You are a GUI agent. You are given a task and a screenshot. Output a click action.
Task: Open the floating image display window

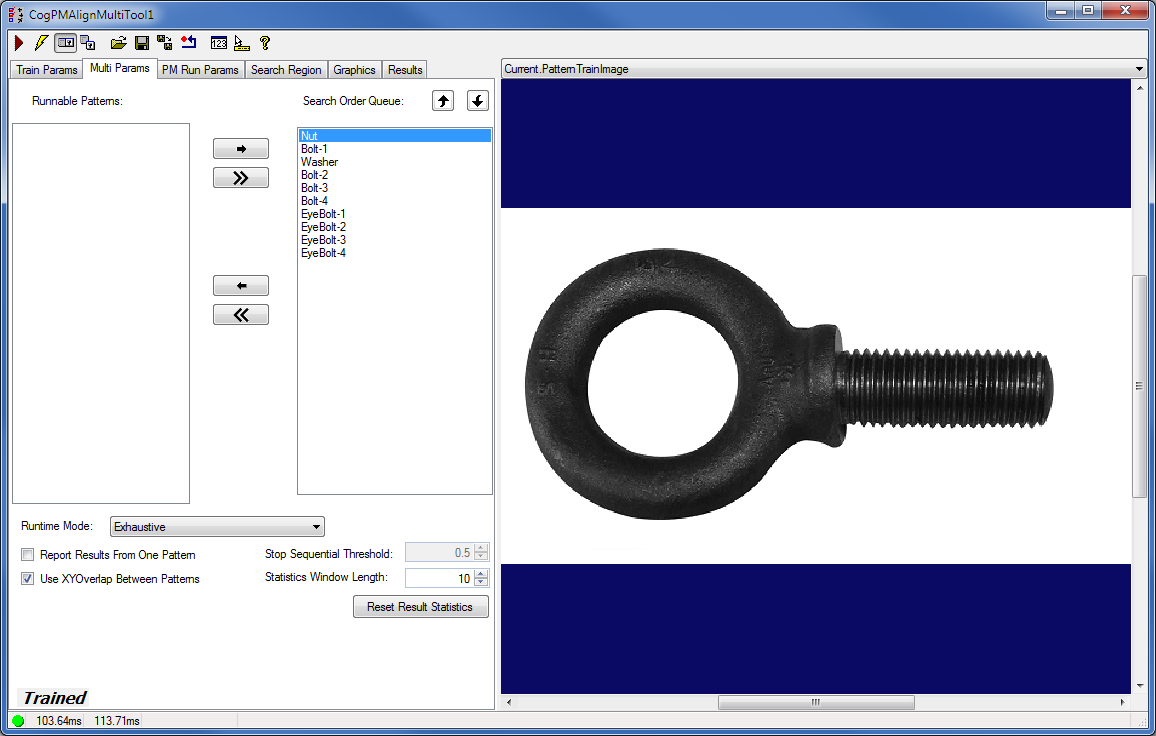87,43
